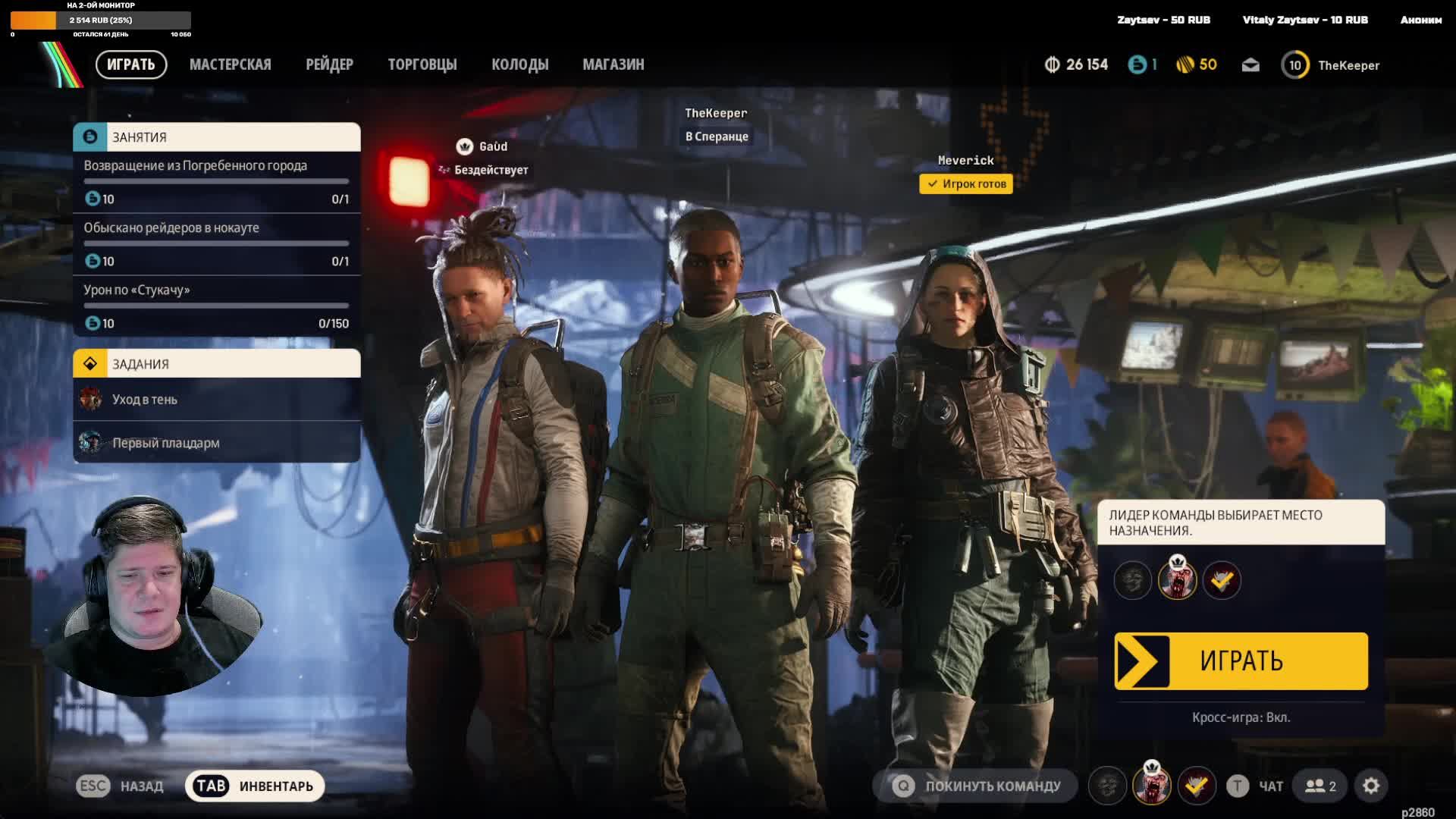Open the settings gear
The image size is (1456, 819).
click(1371, 786)
